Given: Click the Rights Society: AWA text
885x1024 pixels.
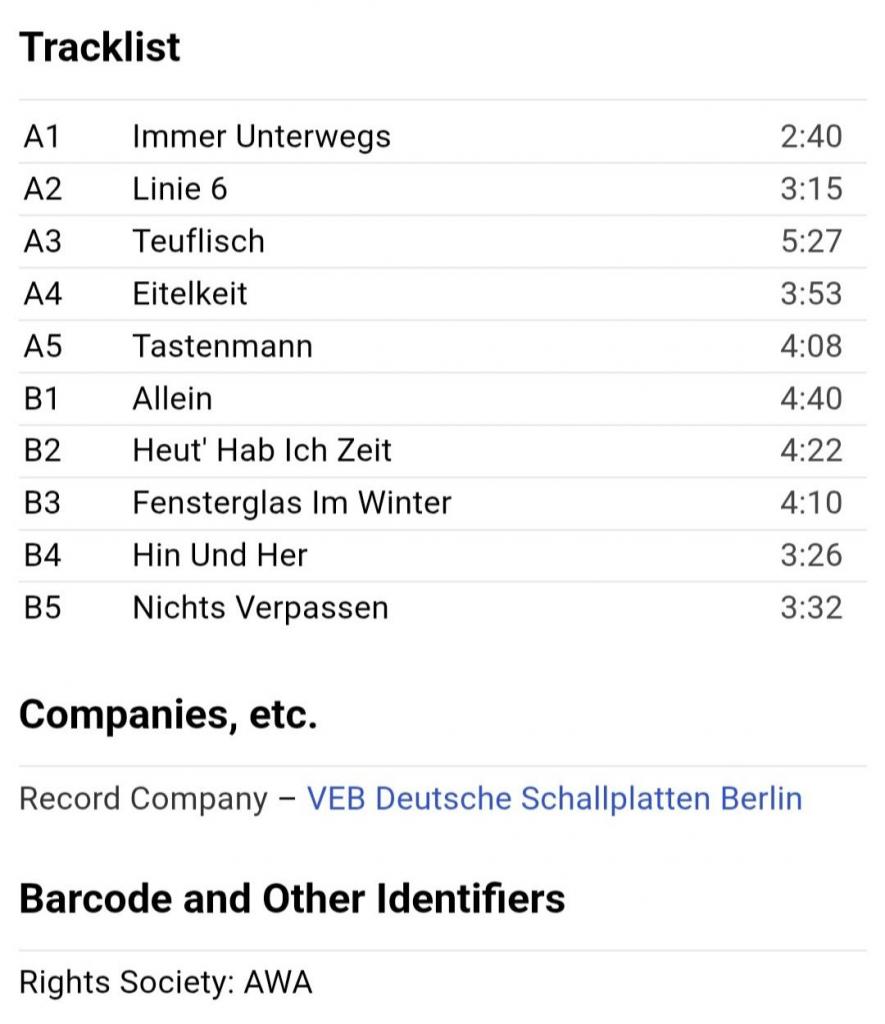Looking at the screenshot, I should click(166, 982).
